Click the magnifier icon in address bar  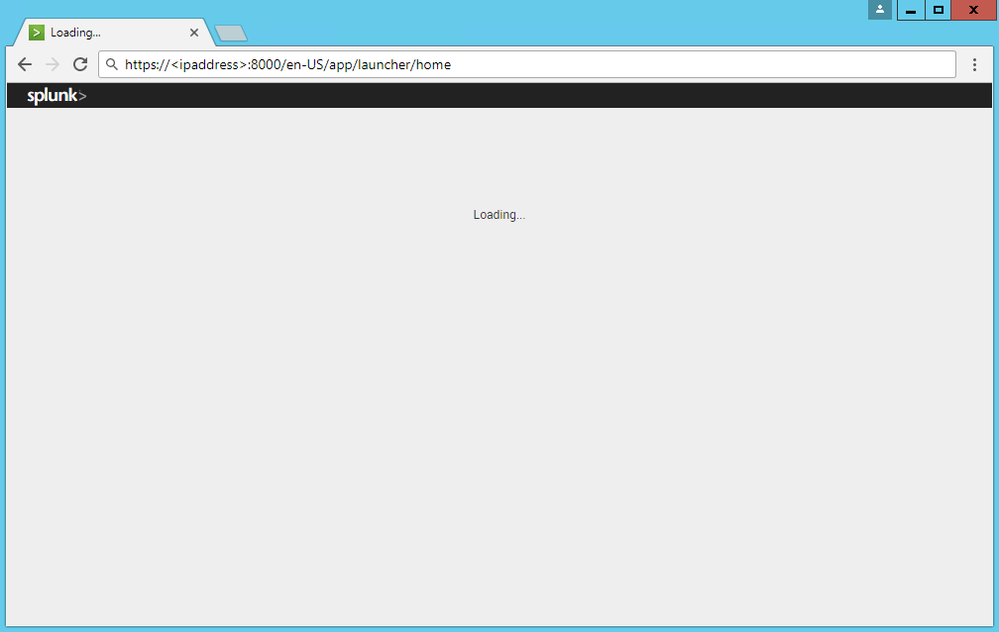pyautogui.click(x=112, y=65)
